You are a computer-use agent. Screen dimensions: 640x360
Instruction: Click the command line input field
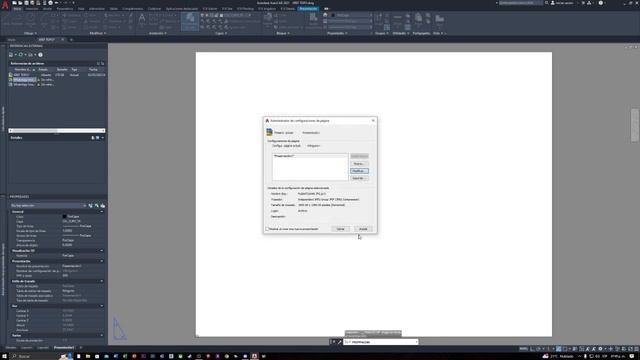point(380,342)
